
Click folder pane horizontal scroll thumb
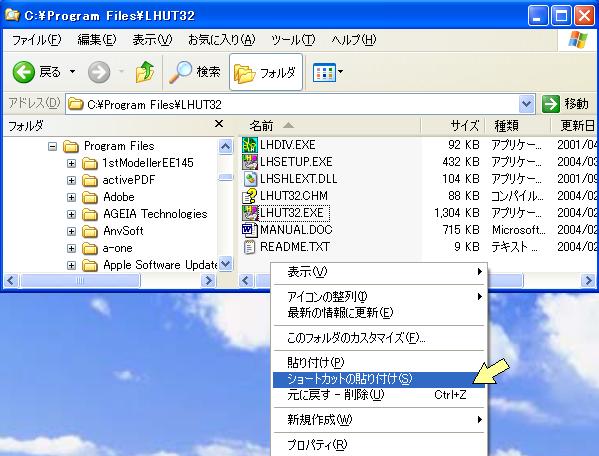point(79,281)
